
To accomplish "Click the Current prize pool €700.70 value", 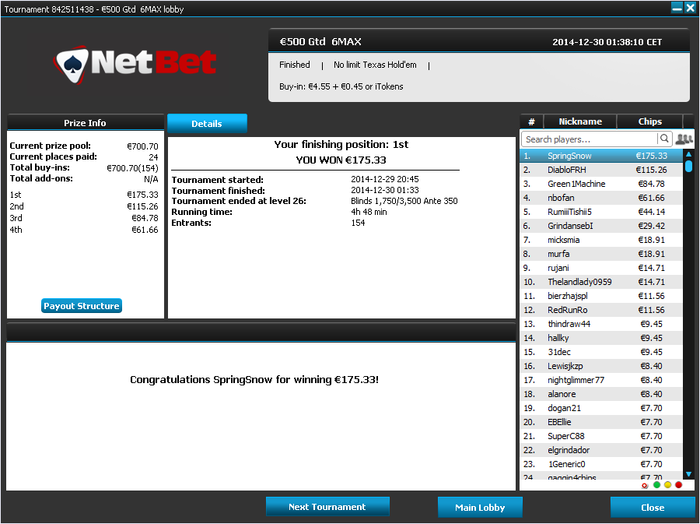I will (142, 146).
